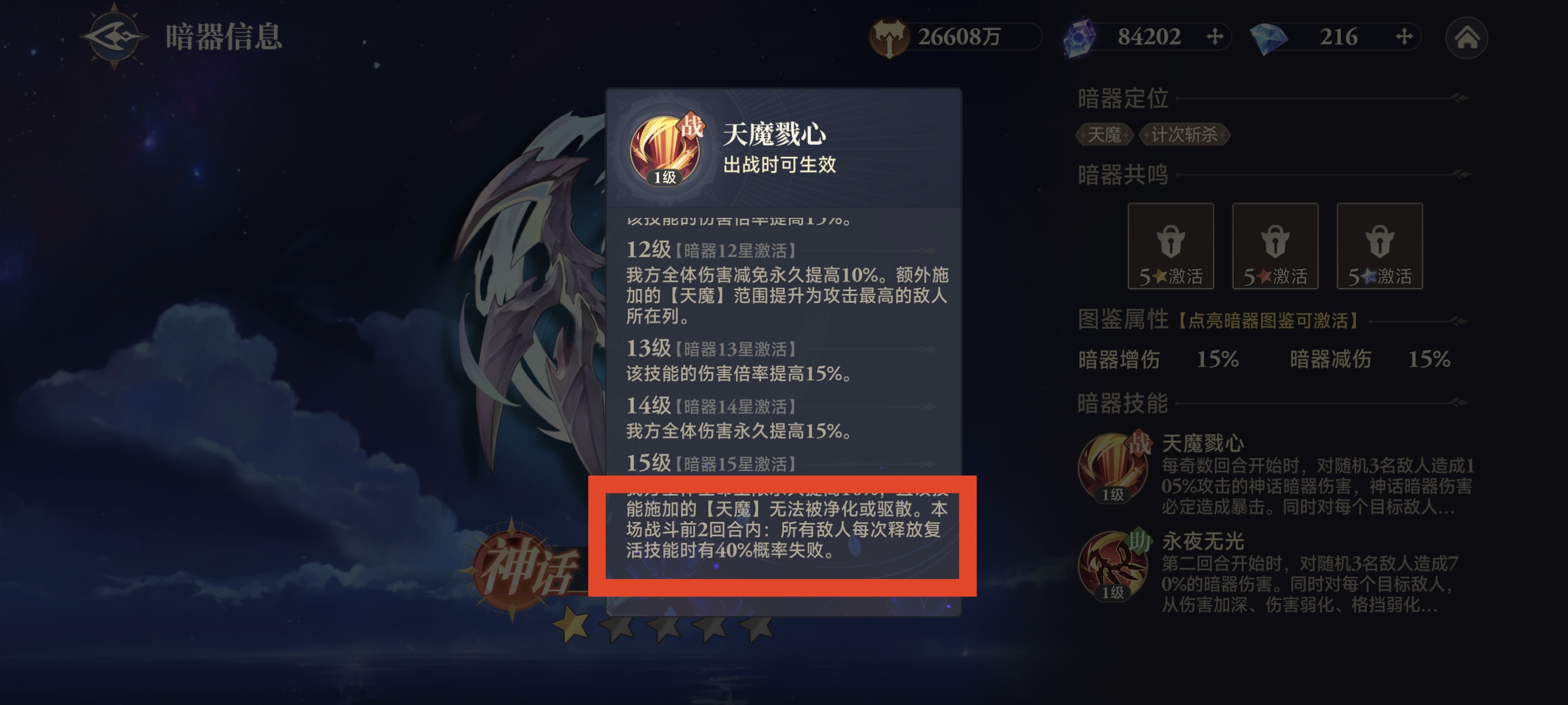1568x705 pixels.
Task: Tap the popup's 天魔戮心 skill icon
Action: tap(665, 150)
